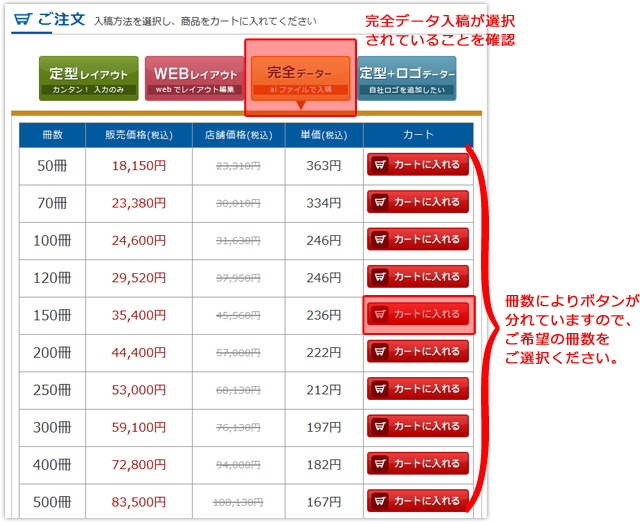Click 単価(税込) column header
Image resolution: width=640 pixels, height=523 pixels.
coord(324,135)
